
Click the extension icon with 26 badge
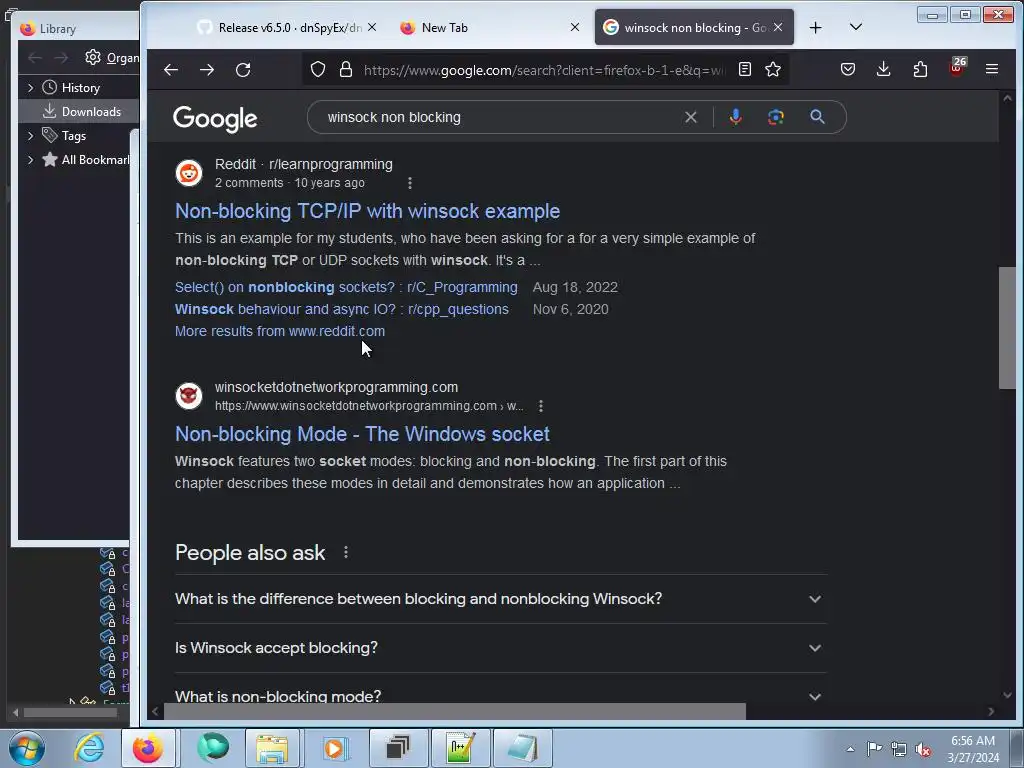pyautogui.click(x=957, y=67)
